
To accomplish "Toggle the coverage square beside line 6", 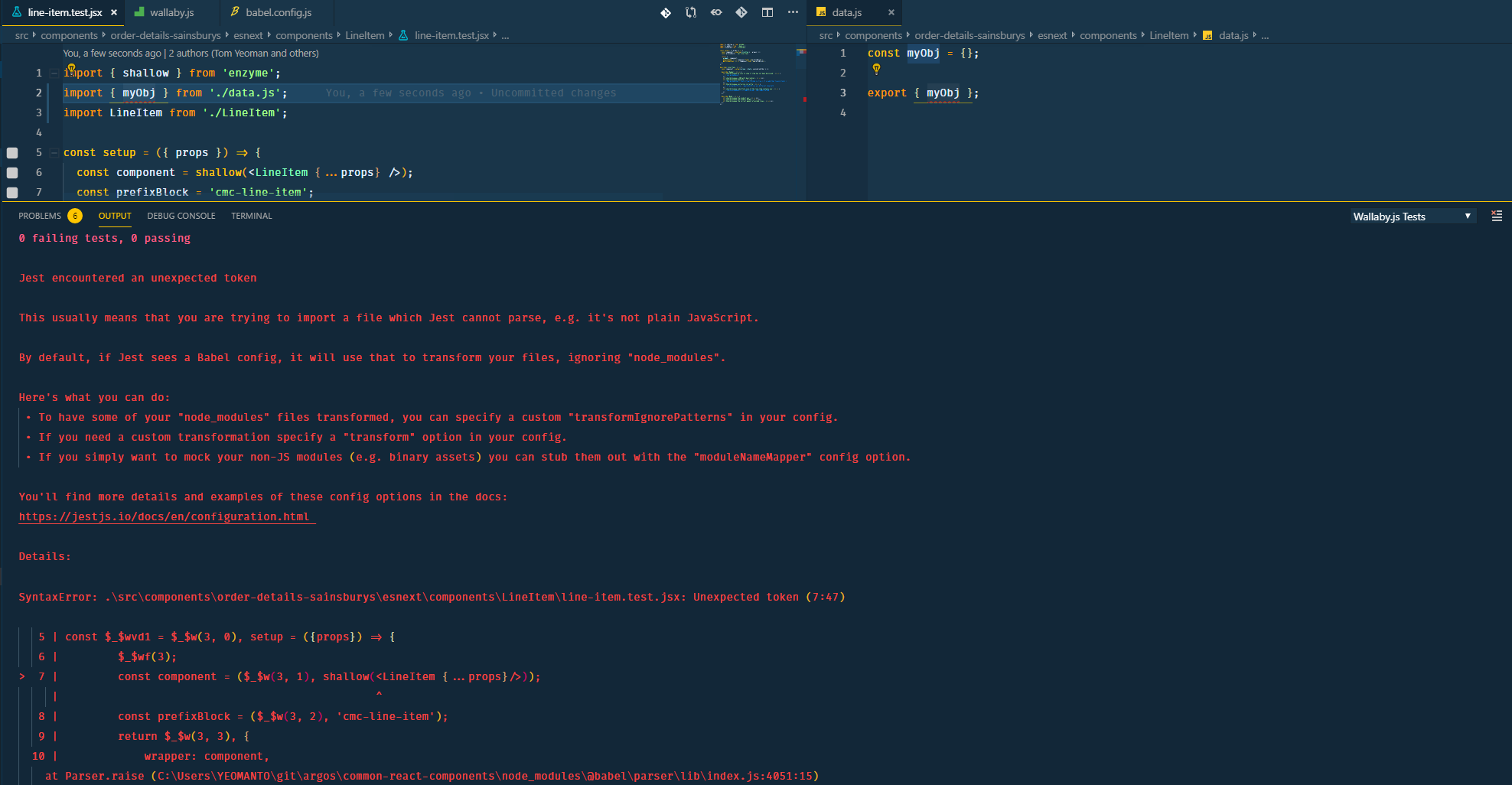I will click(x=11, y=172).
